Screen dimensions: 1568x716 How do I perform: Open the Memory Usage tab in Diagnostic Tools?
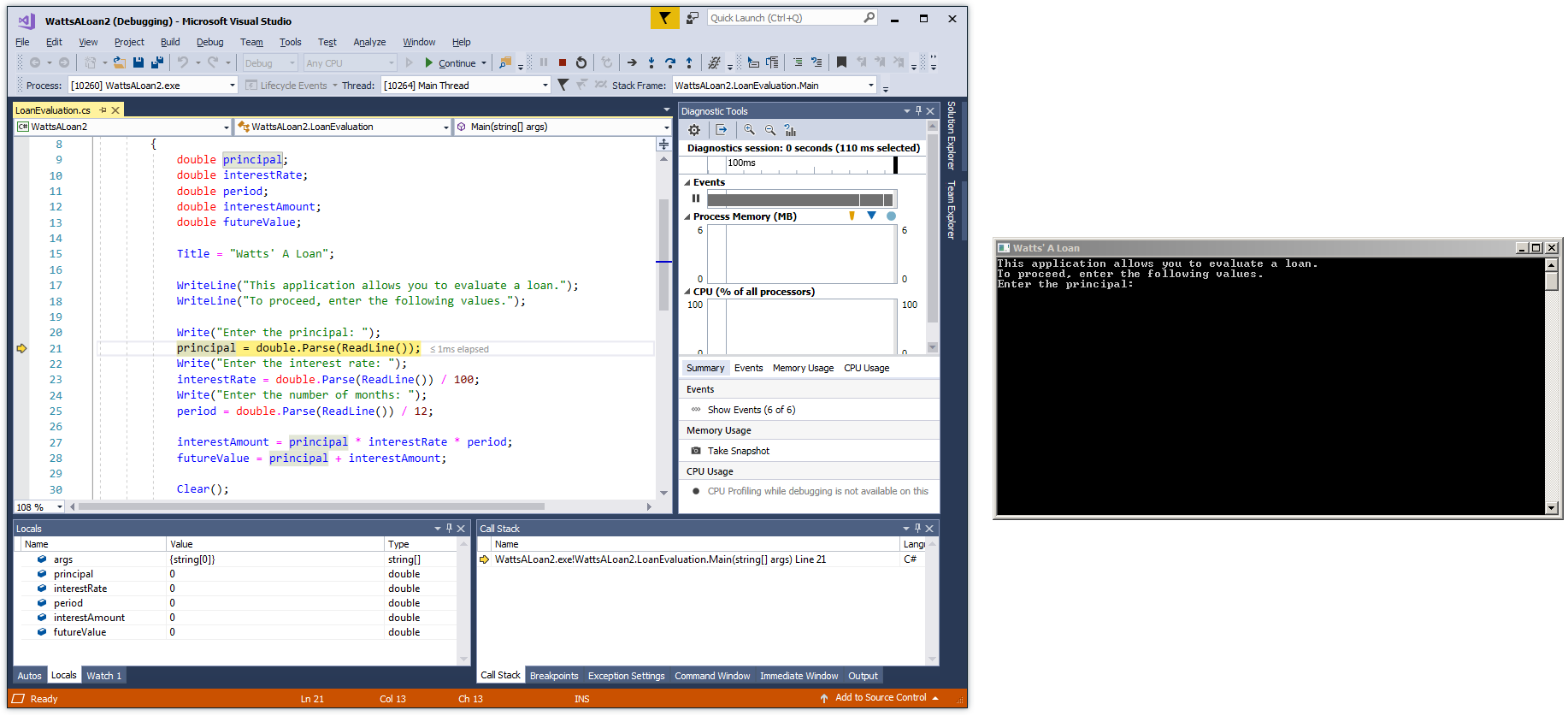click(x=803, y=368)
